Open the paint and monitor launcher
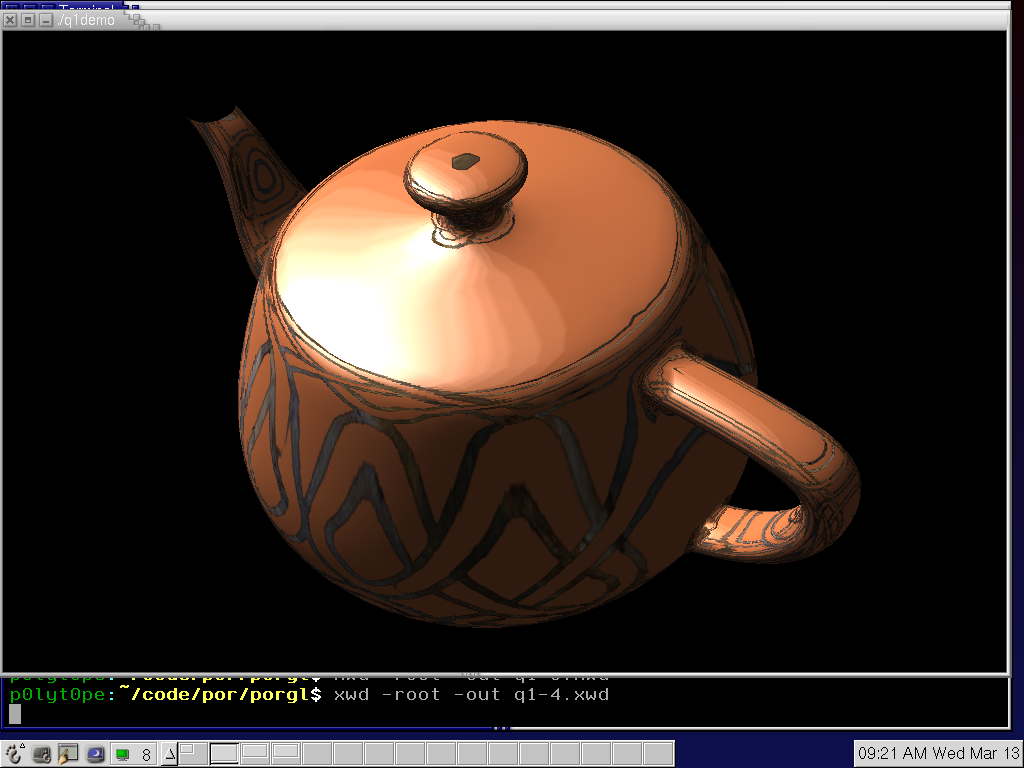Screen dimensions: 1024x768 (x=68, y=754)
